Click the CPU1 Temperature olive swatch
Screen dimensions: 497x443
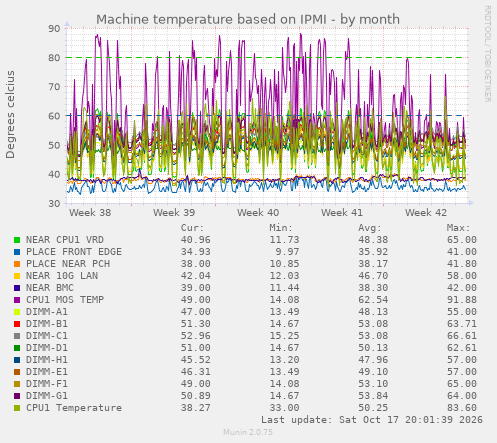(x=17, y=408)
